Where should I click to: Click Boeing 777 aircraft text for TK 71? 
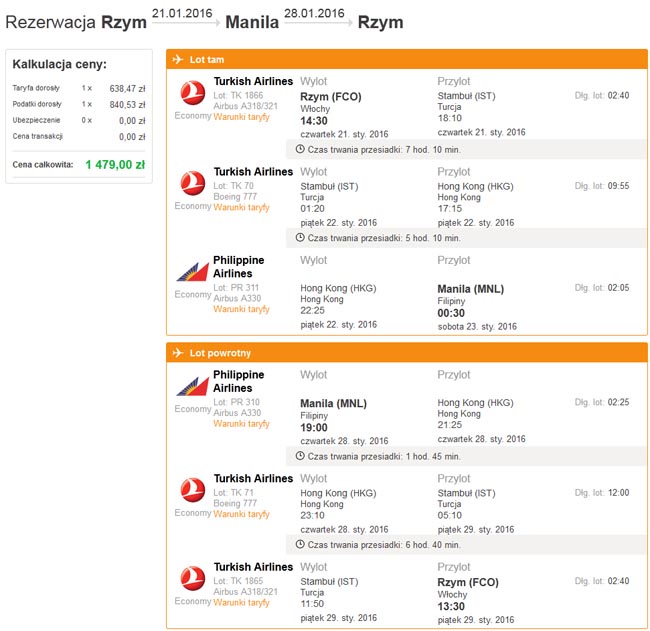point(235,503)
